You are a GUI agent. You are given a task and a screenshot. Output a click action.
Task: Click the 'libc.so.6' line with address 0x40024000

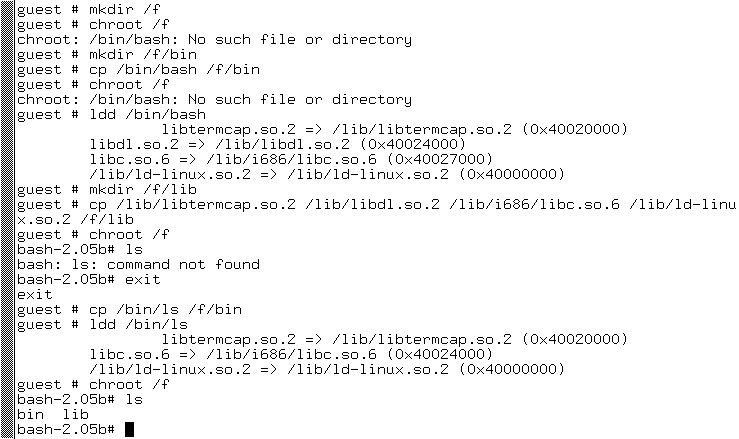(291, 355)
